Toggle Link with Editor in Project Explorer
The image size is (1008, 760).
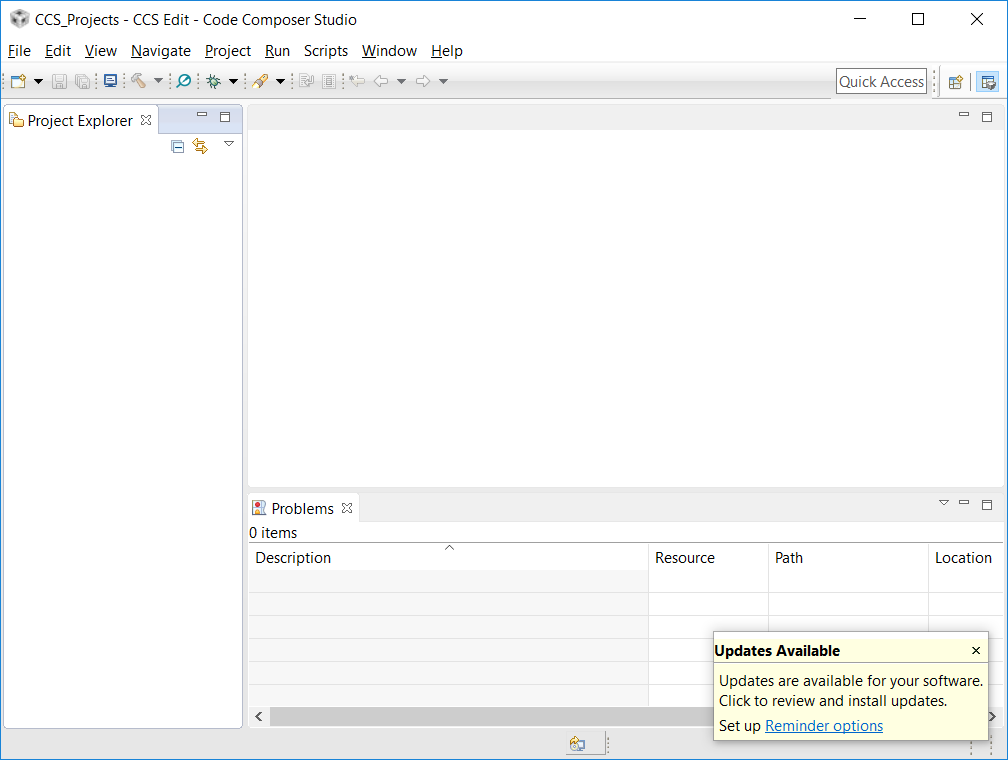tap(200, 146)
